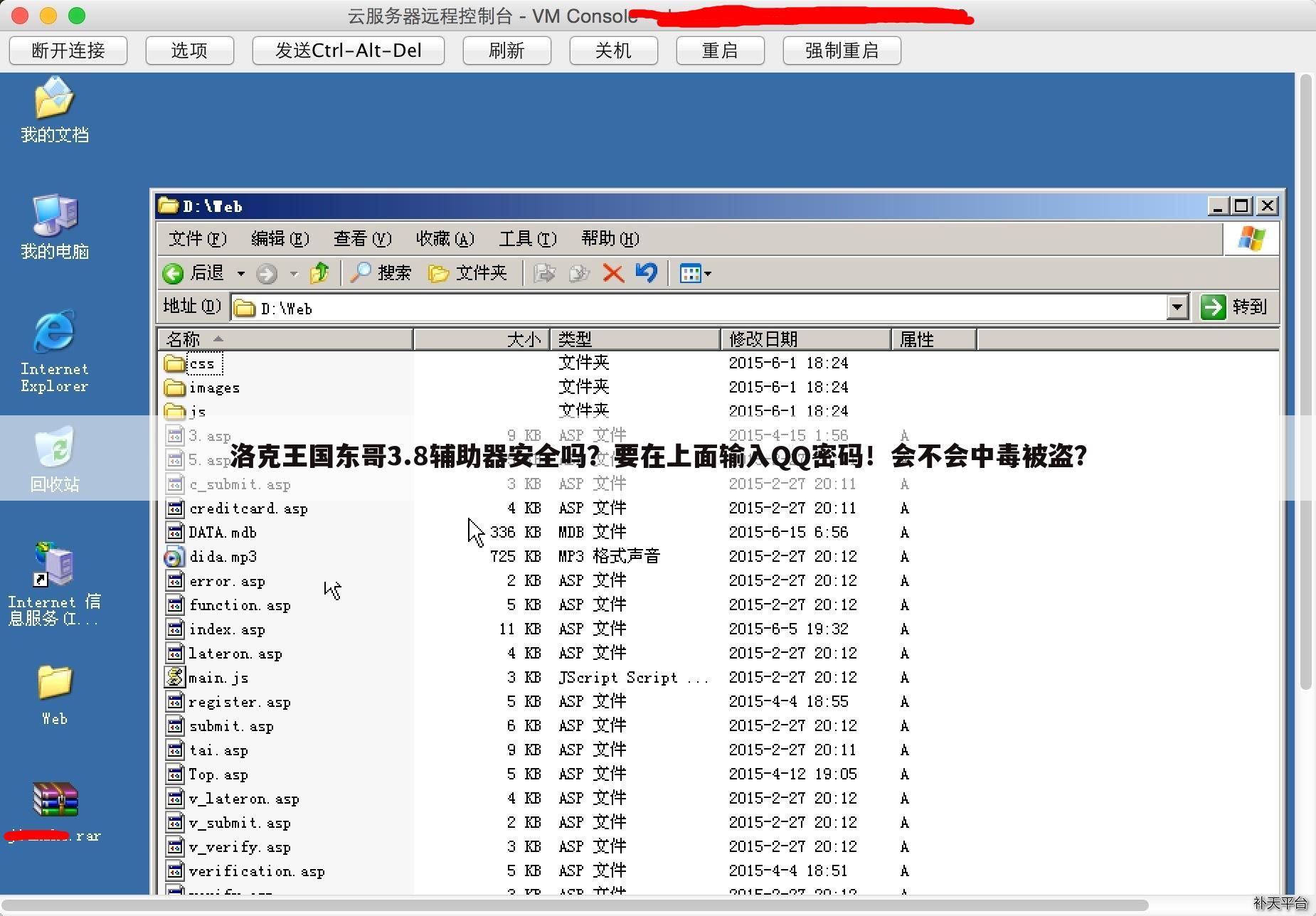Viewport: 1316px width, 916px height.
Task: Click the 搜索 search toolbar button
Action: (x=381, y=272)
